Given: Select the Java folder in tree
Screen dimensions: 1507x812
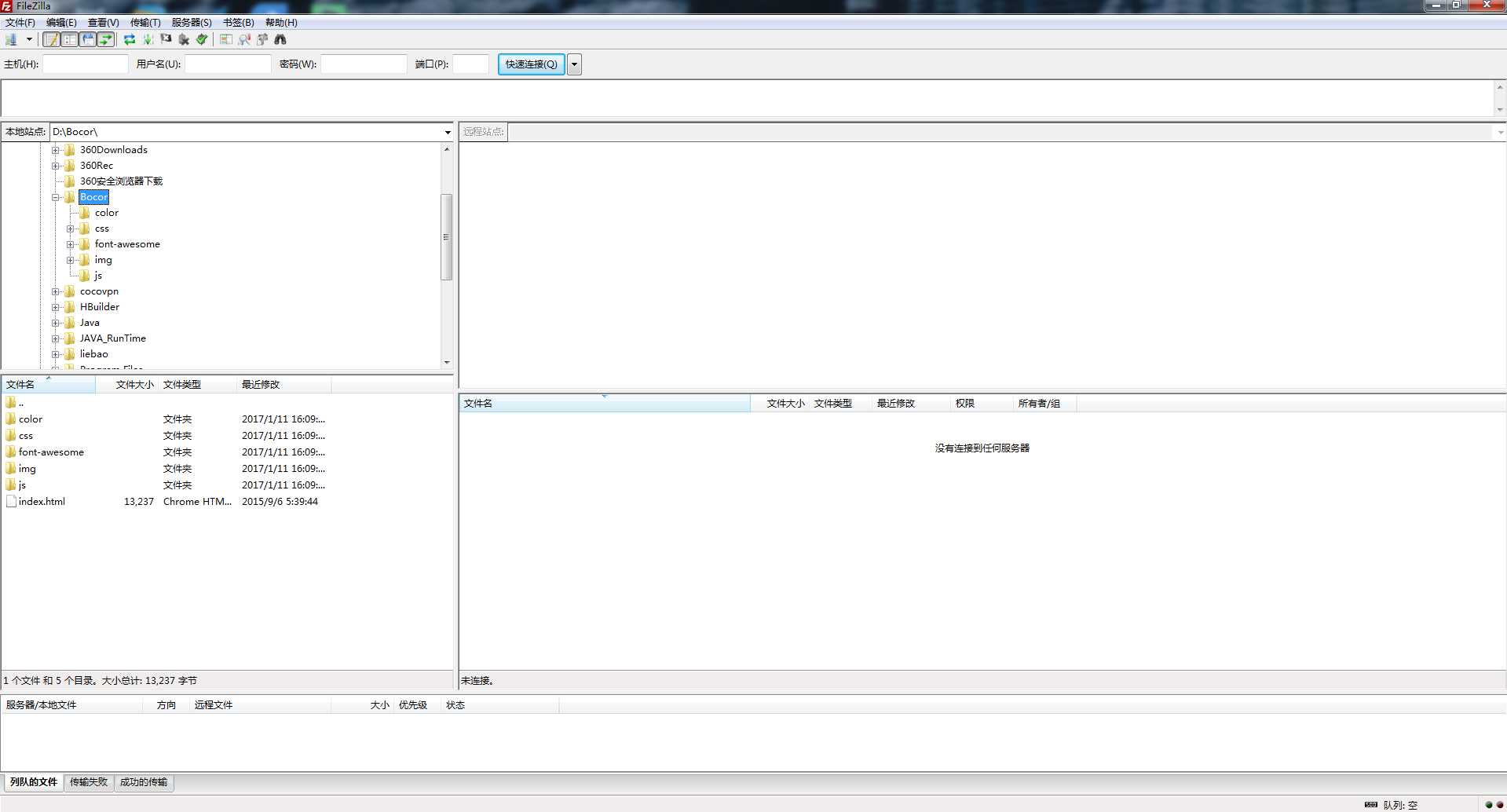Looking at the screenshot, I should (x=90, y=323).
